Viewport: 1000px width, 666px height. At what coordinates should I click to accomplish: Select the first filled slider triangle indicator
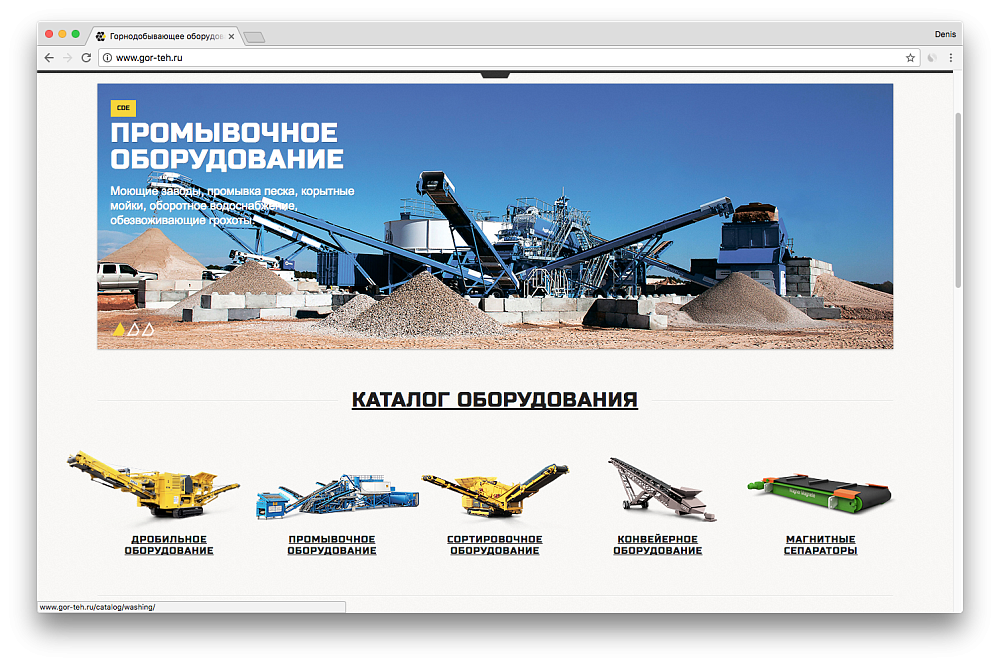[119, 329]
